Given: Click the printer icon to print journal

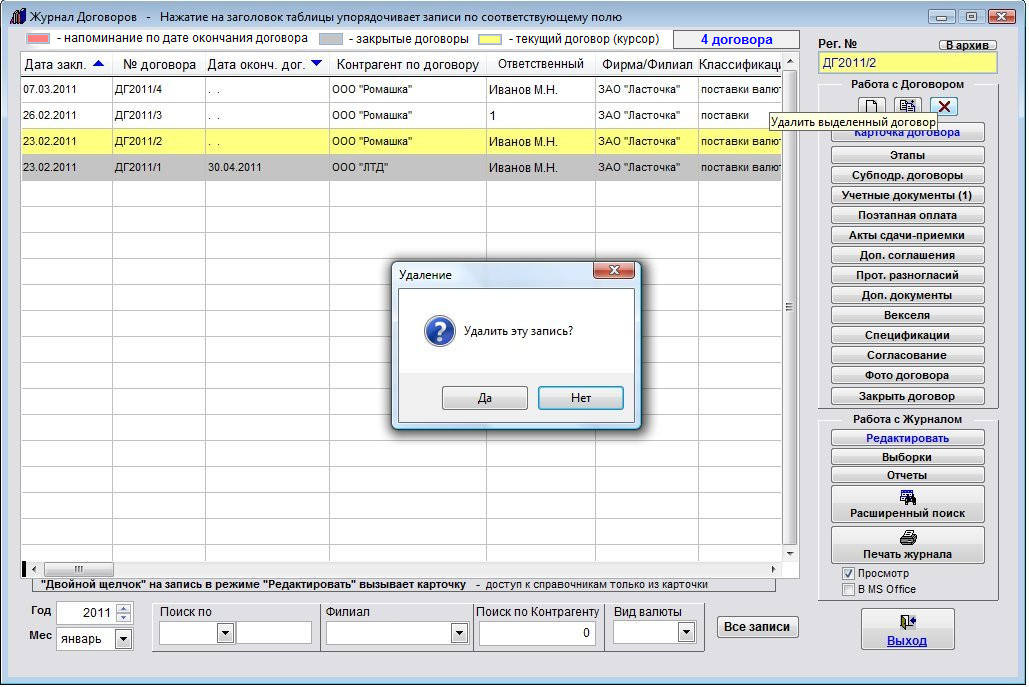Looking at the screenshot, I should [x=907, y=538].
